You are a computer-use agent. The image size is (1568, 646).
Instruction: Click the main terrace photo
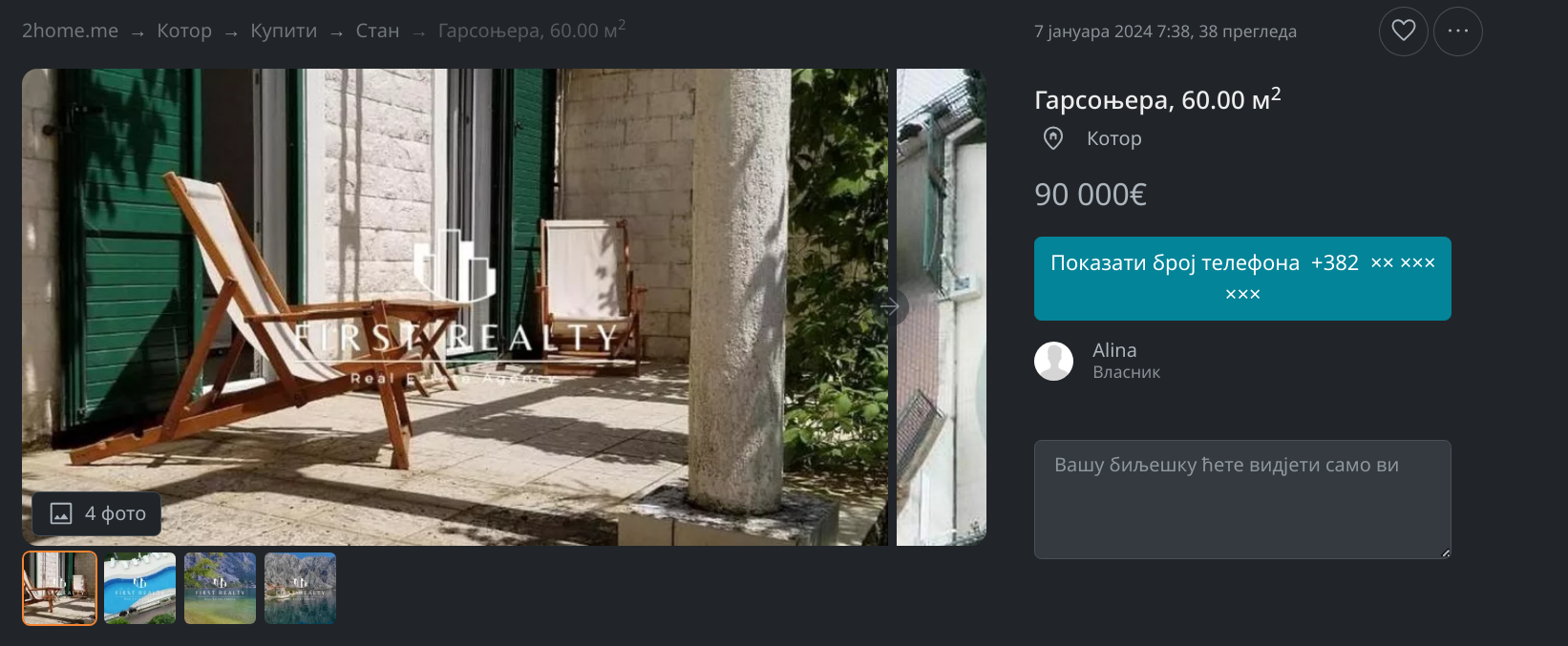[x=455, y=307]
